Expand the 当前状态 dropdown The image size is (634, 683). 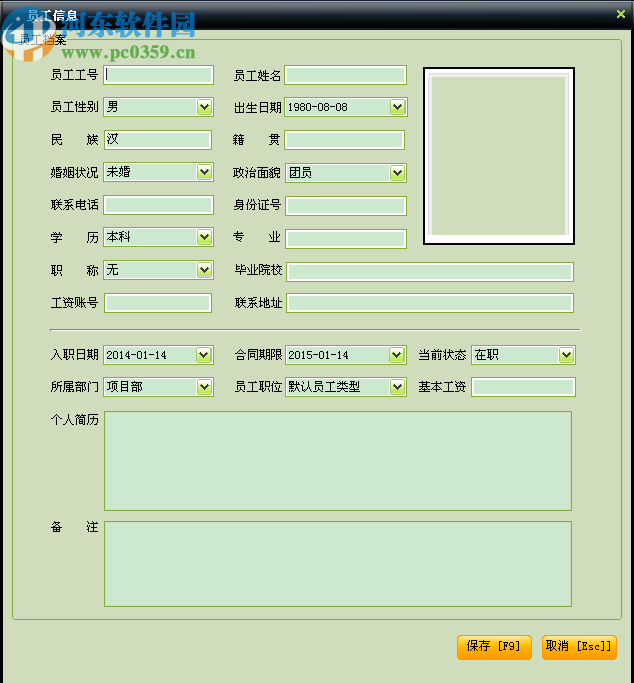566,355
